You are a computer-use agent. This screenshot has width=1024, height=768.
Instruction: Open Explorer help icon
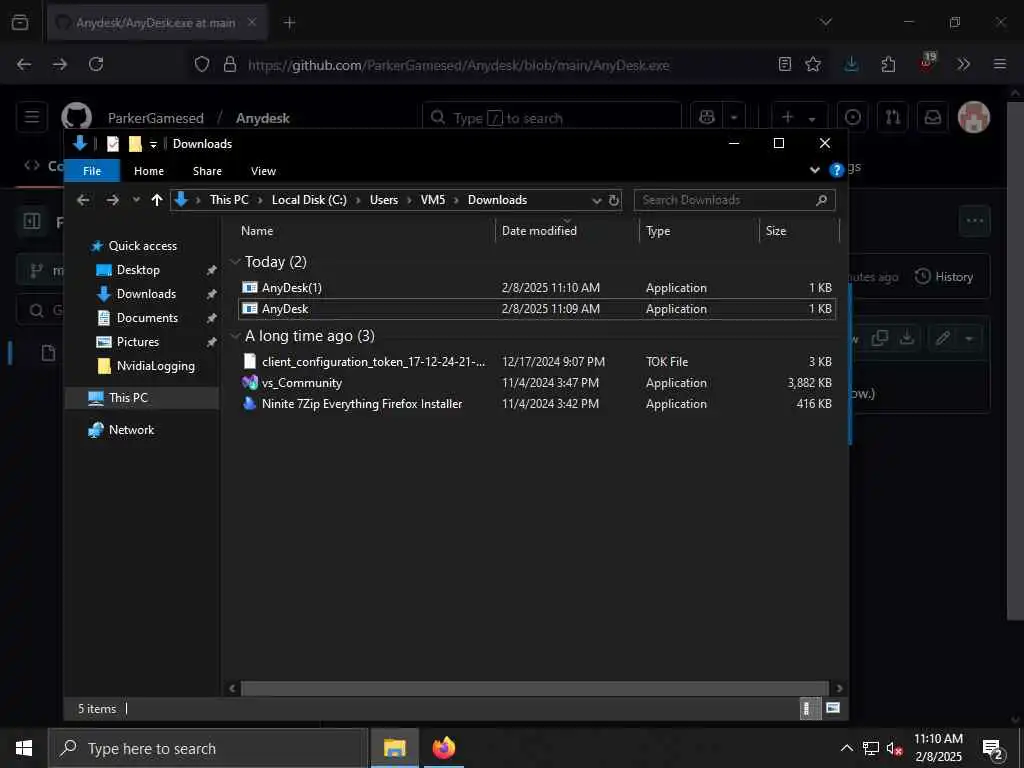[x=836, y=170]
